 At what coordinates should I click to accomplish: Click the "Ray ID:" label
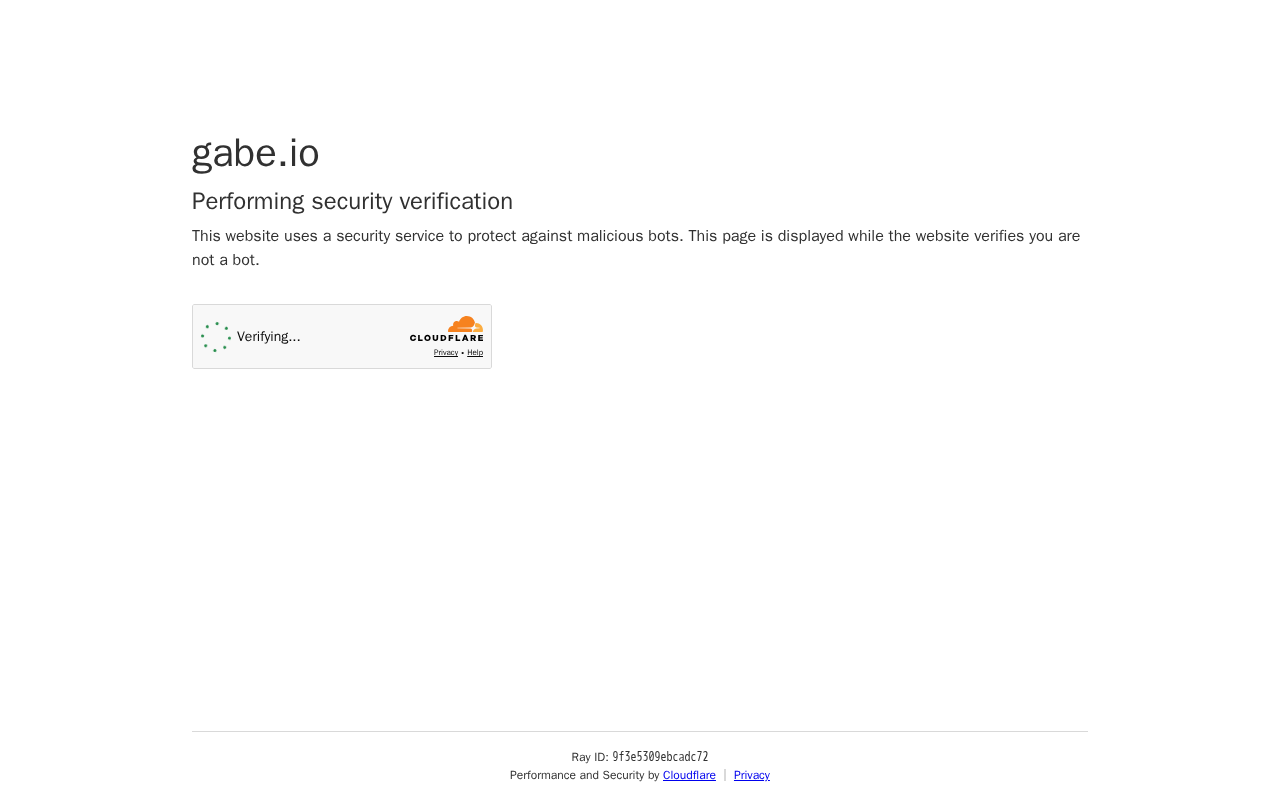coord(590,757)
